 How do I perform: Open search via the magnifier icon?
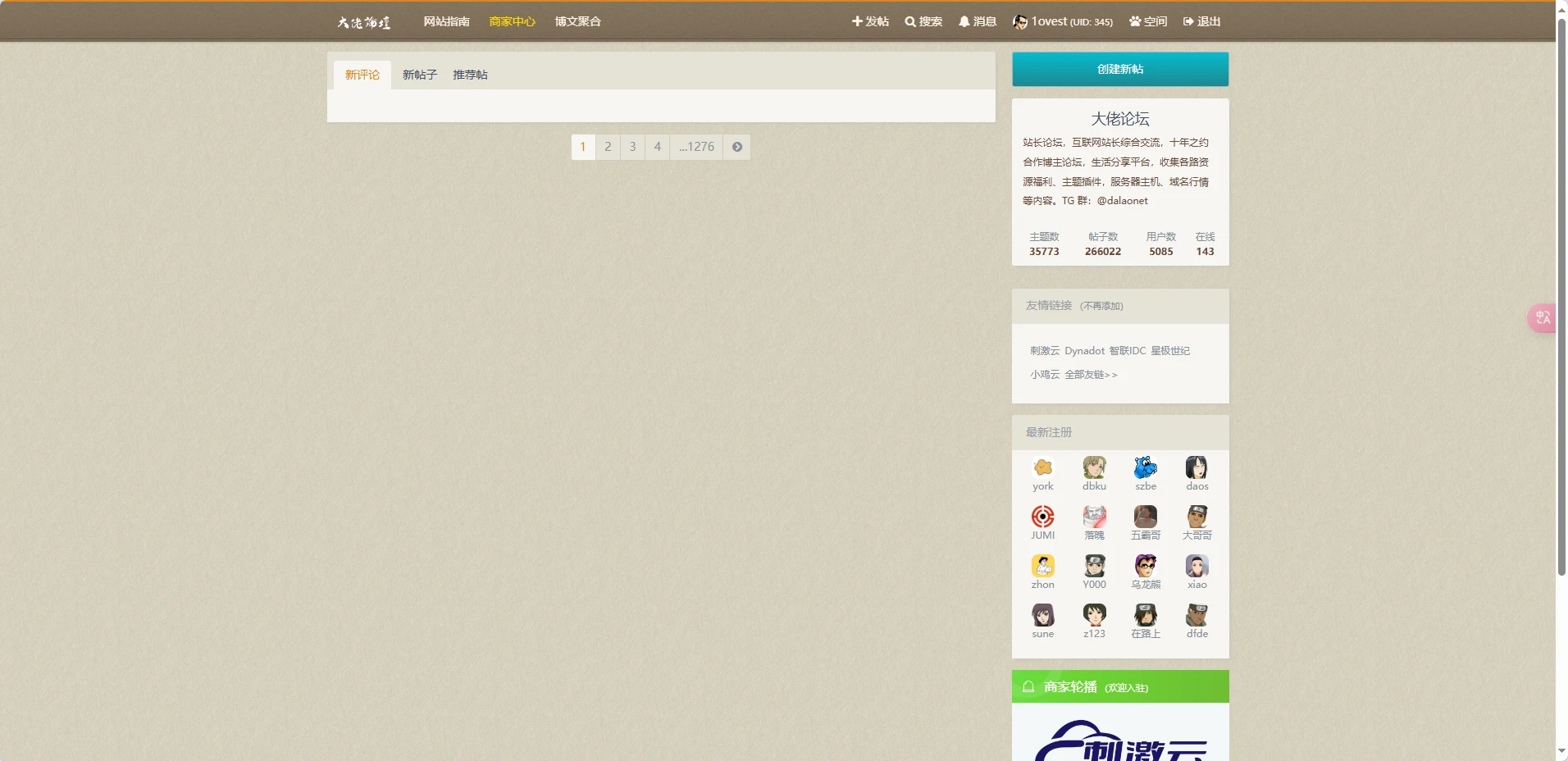[x=909, y=22]
